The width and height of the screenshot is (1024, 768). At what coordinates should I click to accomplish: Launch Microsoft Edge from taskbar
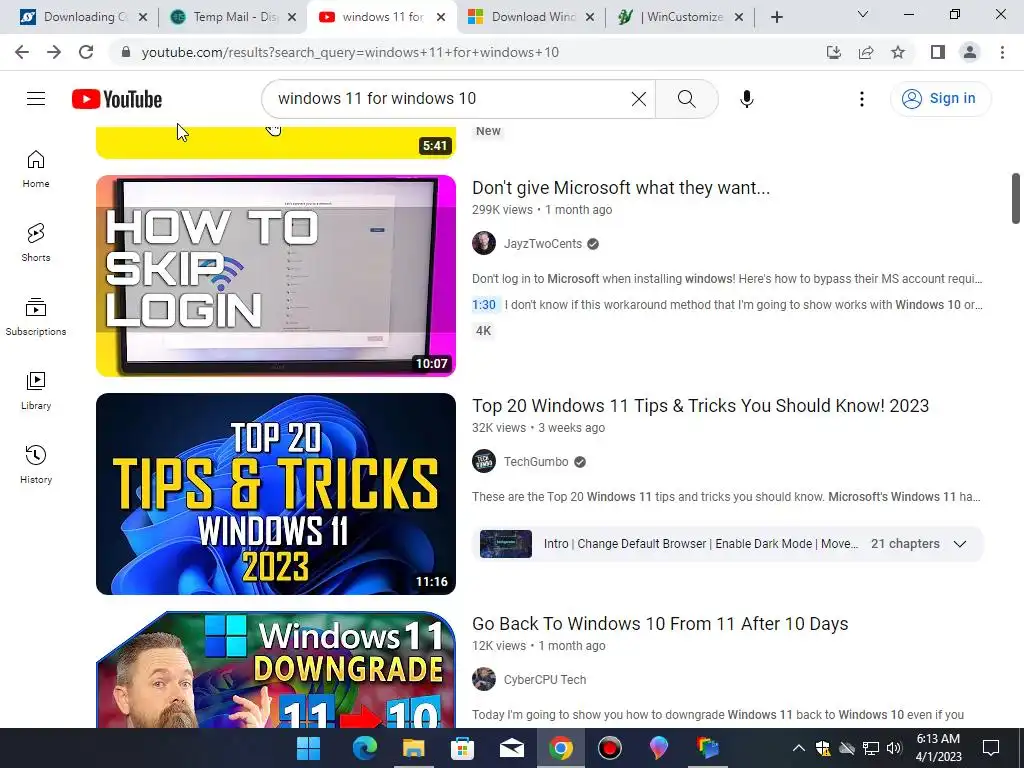(x=365, y=748)
